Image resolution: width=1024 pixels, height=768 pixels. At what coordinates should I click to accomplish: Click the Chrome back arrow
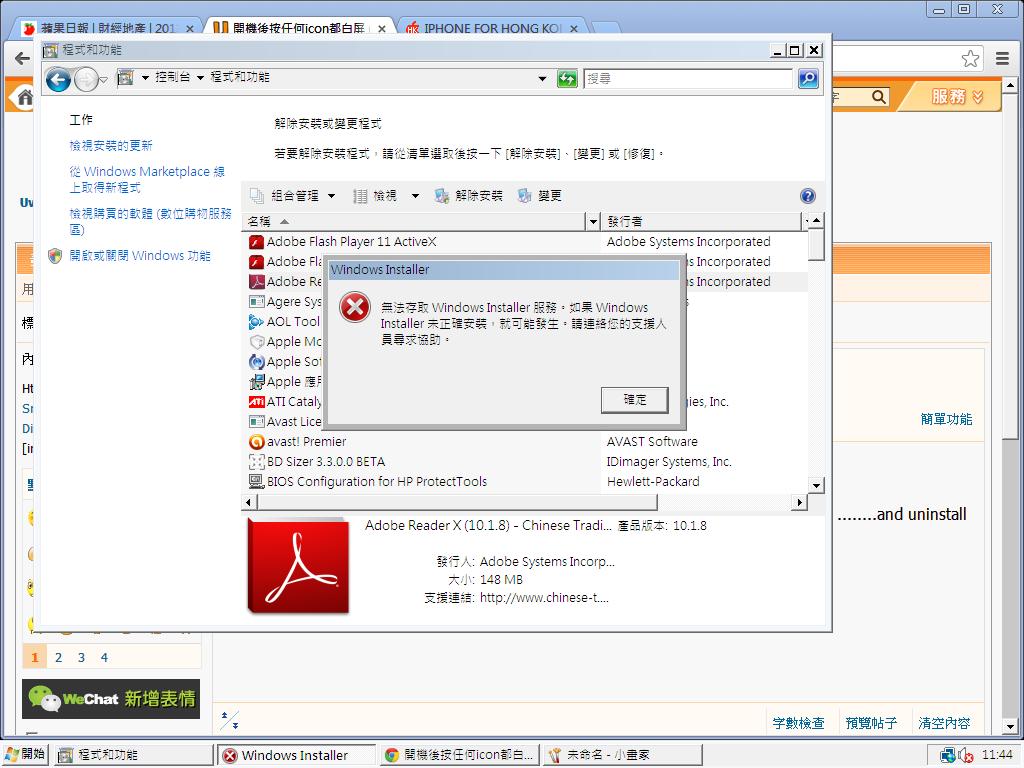(22, 59)
